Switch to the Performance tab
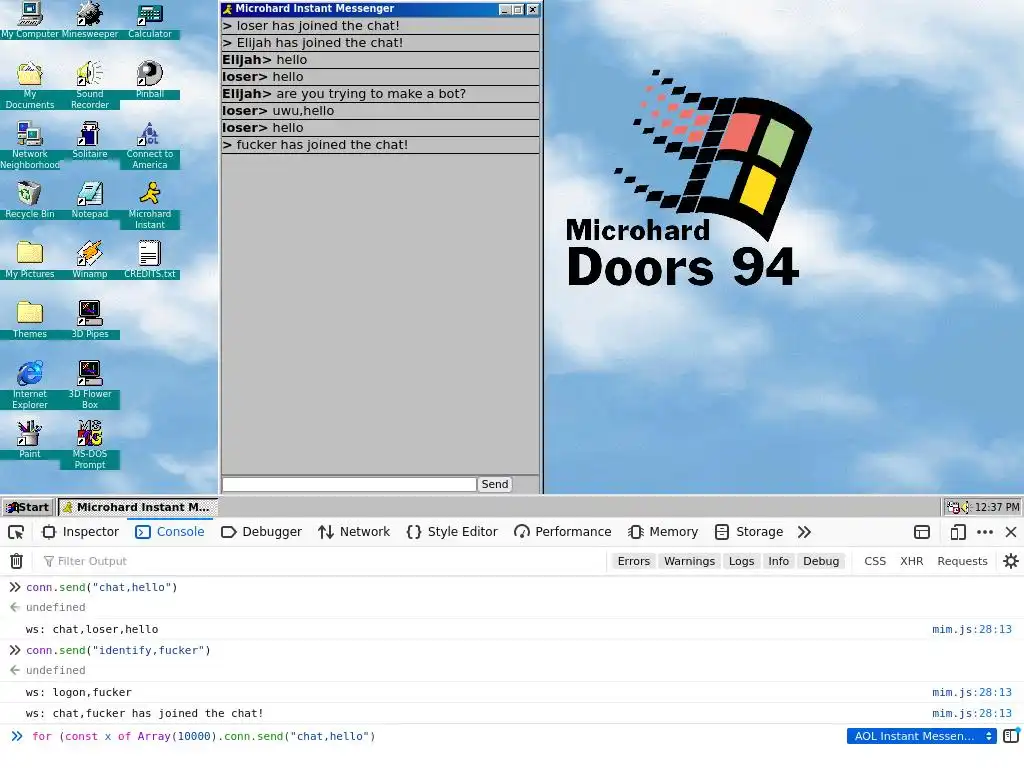Screen dimensions: 1024x768 [563, 532]
